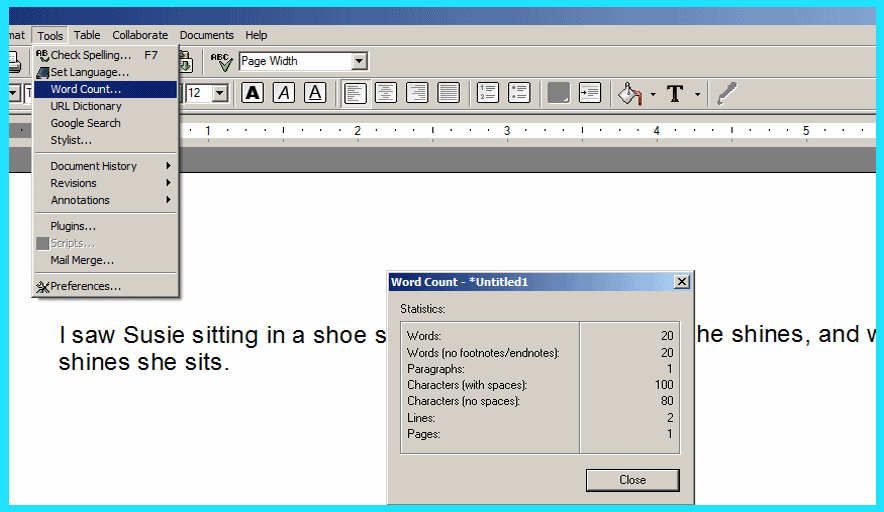Open the font size dropdown
This screenshot has height=512, width=884.
tap(220, 93)
